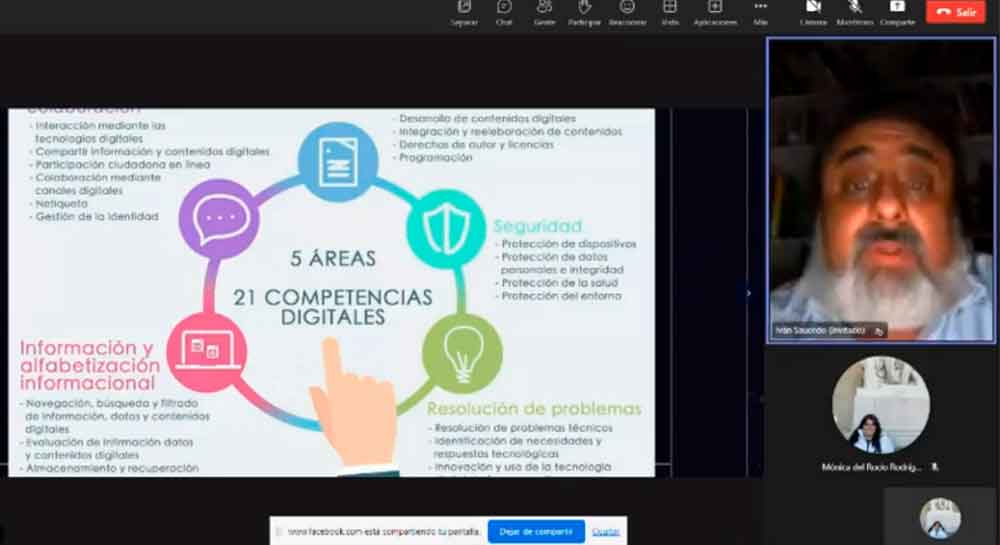This screenshot has height=545, width=1000.
Task: Open the Aplicaciones panel
Action: click(x=715, y=11)
